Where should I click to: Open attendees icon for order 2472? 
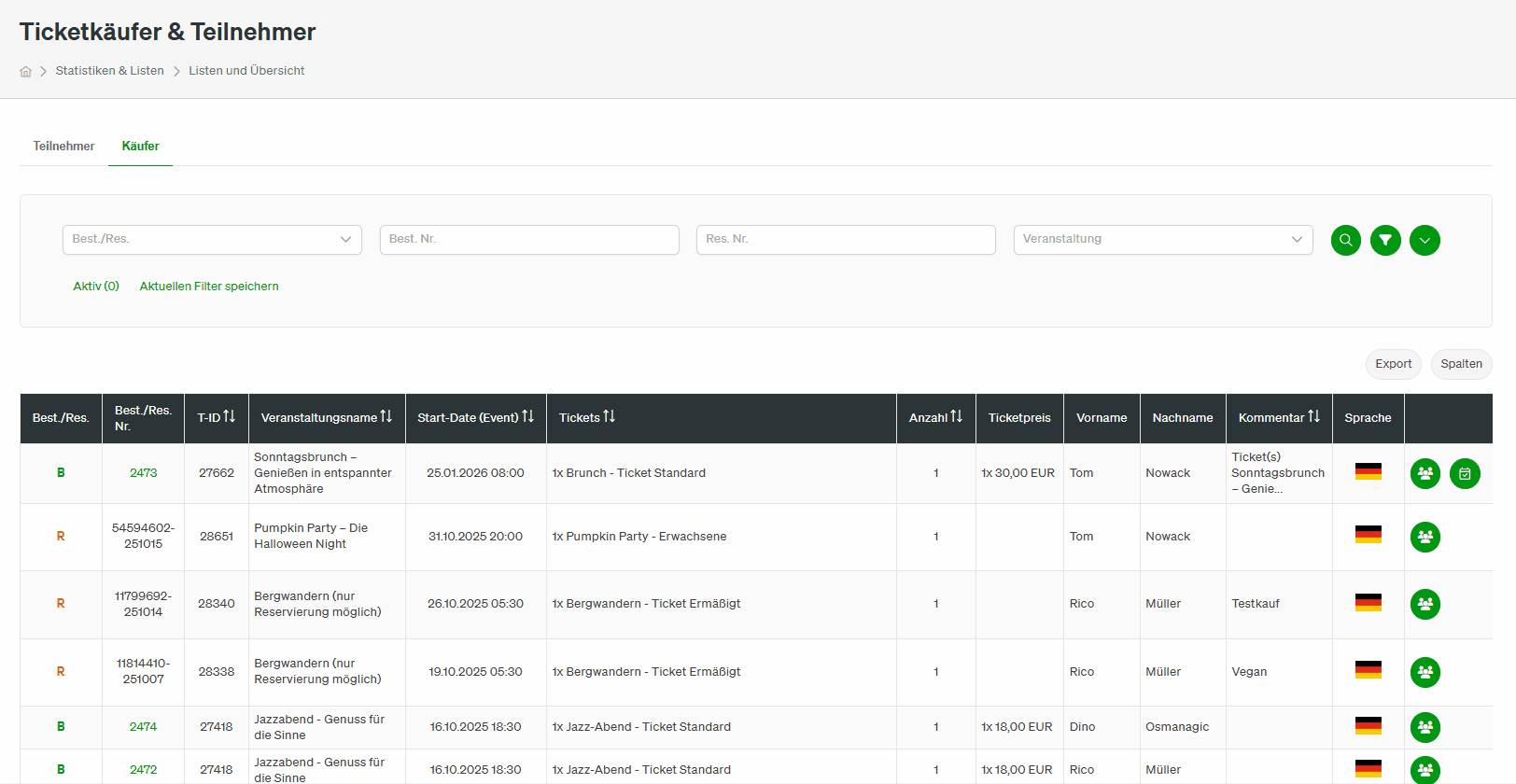tap(1425, 770)
